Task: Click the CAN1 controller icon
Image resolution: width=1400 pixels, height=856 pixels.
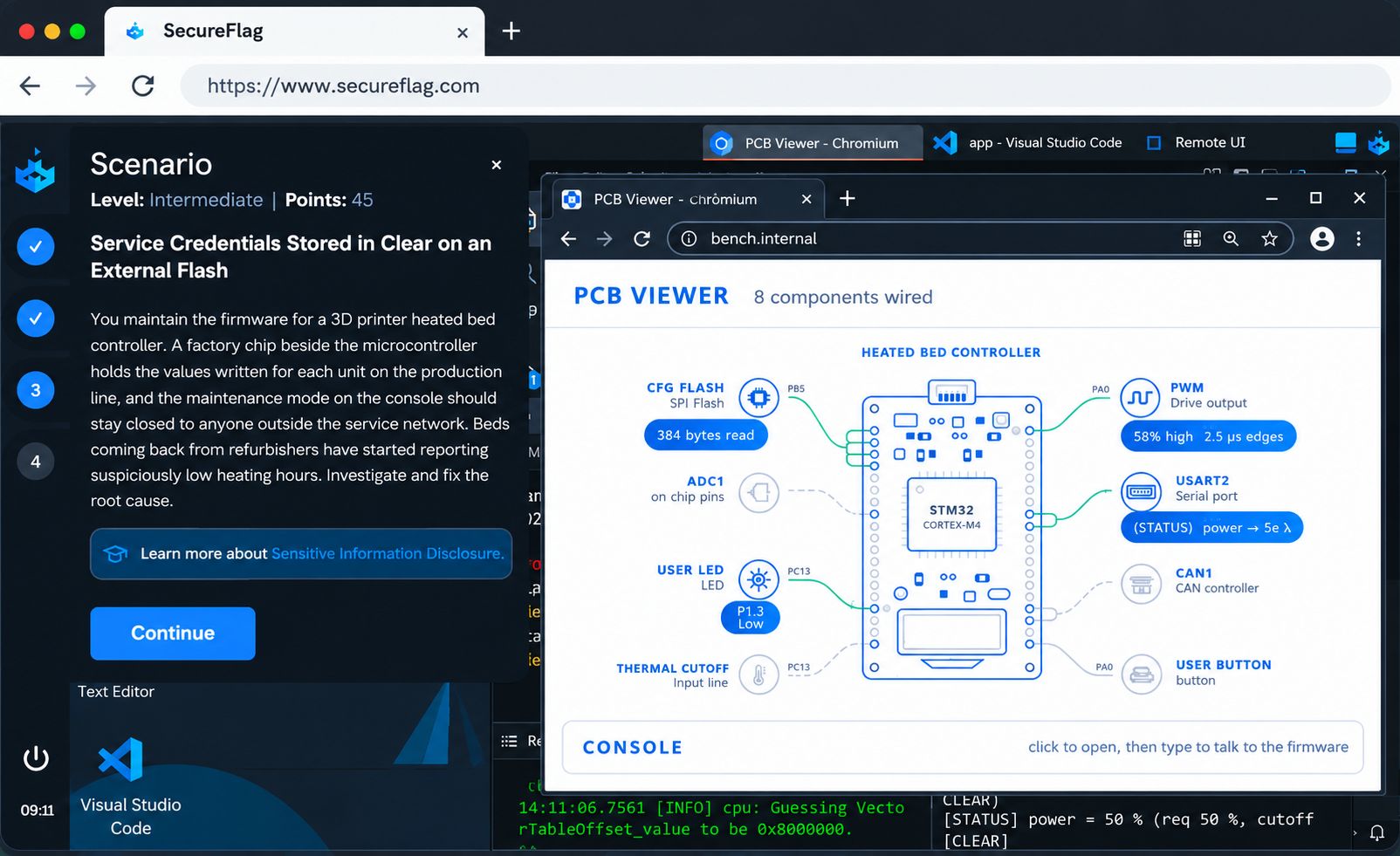Action: coord(1141,585)
